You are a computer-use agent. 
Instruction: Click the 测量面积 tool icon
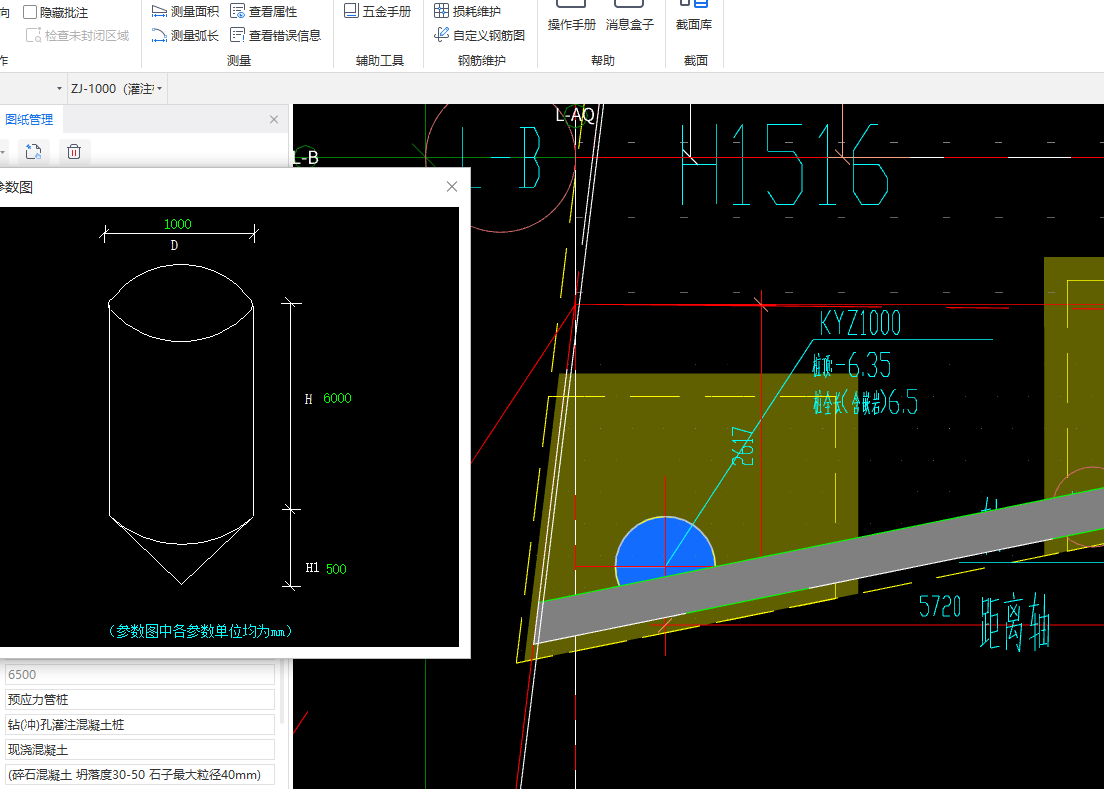coord(159,11)
